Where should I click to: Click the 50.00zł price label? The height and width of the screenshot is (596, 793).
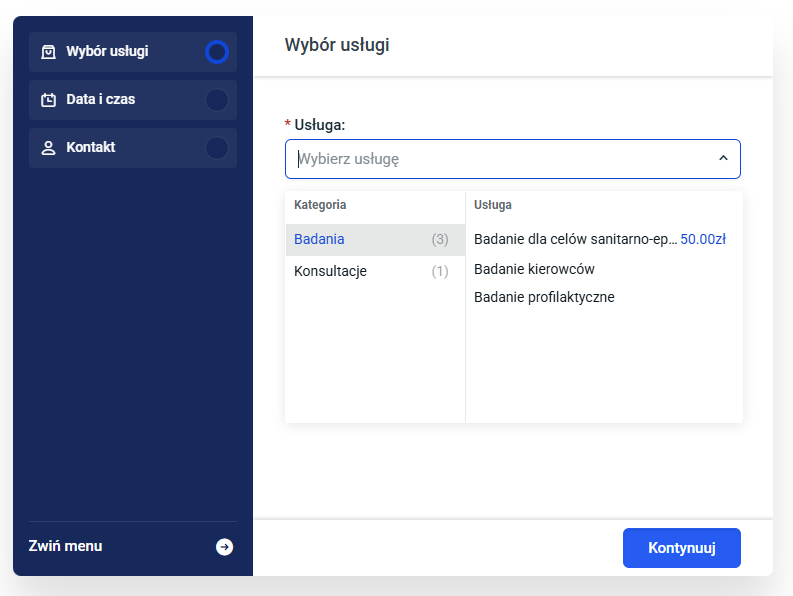703,239
